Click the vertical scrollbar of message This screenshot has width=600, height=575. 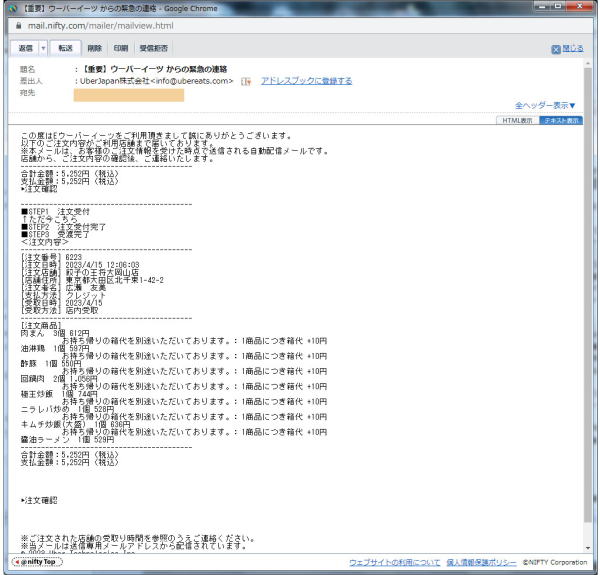click(x=587, y=295)
